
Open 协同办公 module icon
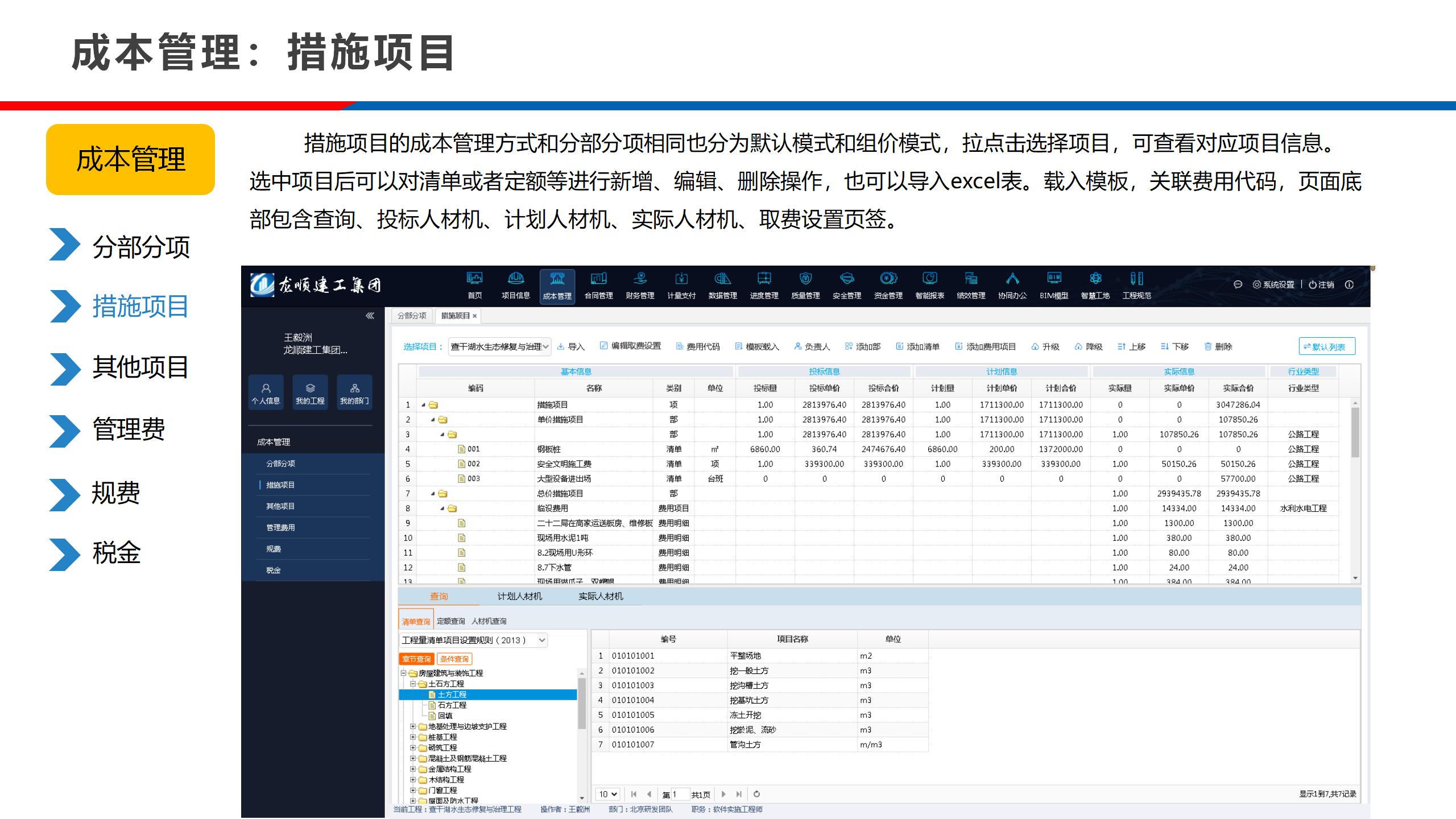point(1012,286)
